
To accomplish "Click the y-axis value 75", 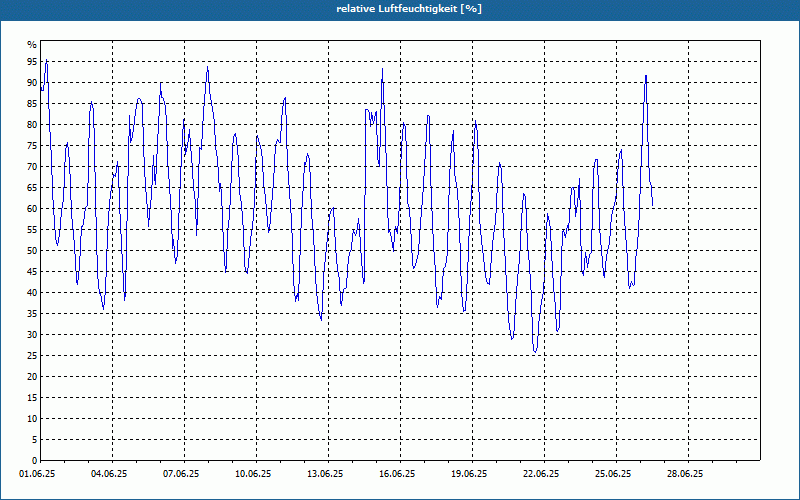I will pyautogui.click(x=32, y=145).
